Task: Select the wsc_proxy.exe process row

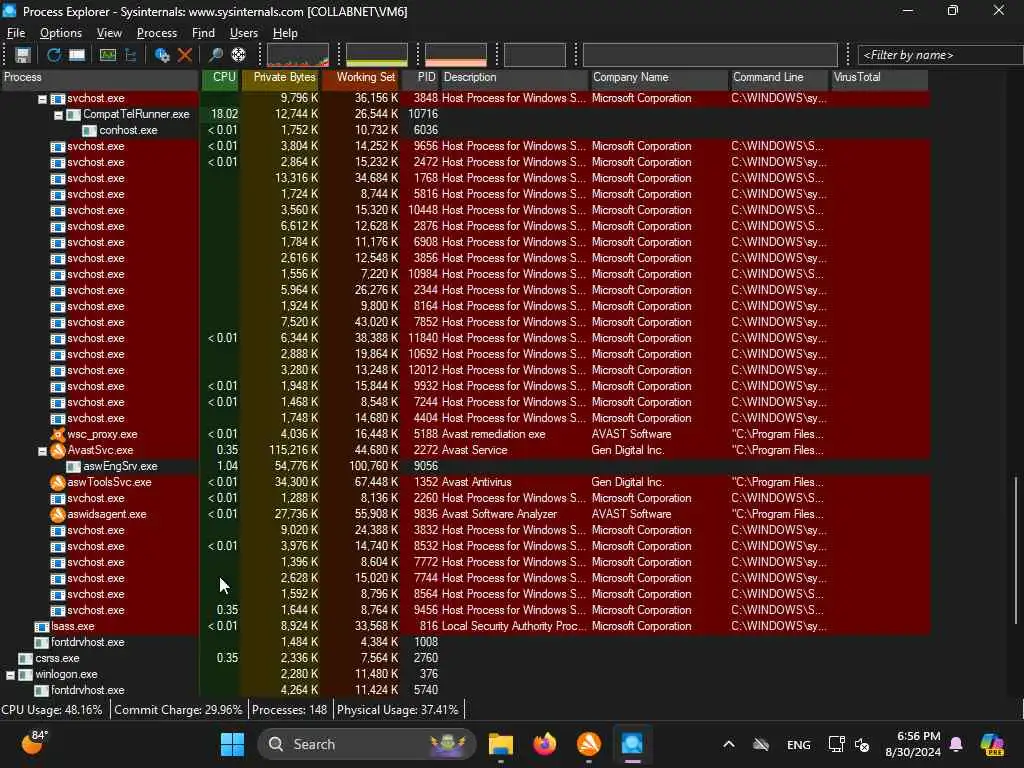Action: point(465,434)
